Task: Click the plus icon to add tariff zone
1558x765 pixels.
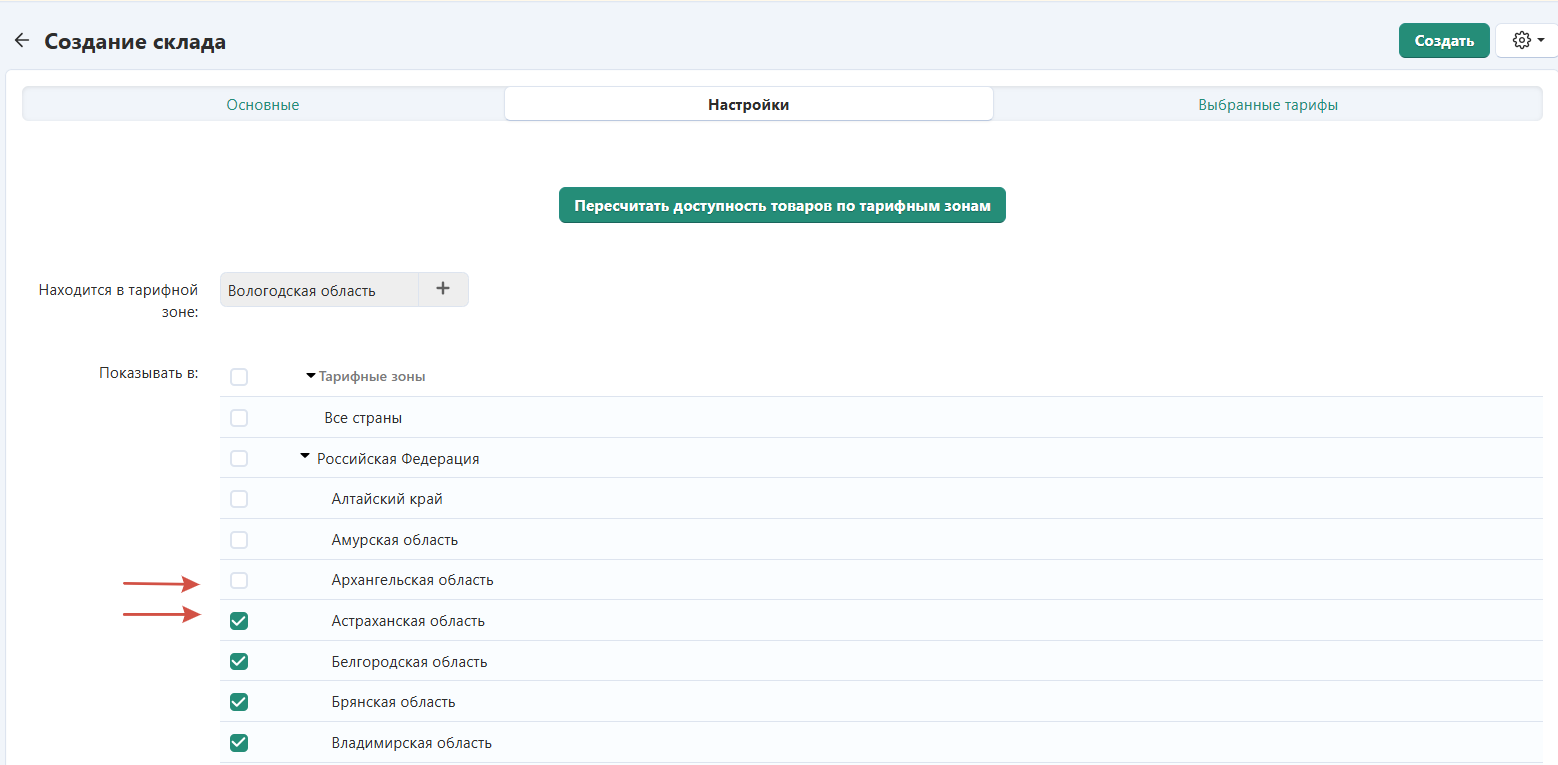Action: tap(443, 289)
